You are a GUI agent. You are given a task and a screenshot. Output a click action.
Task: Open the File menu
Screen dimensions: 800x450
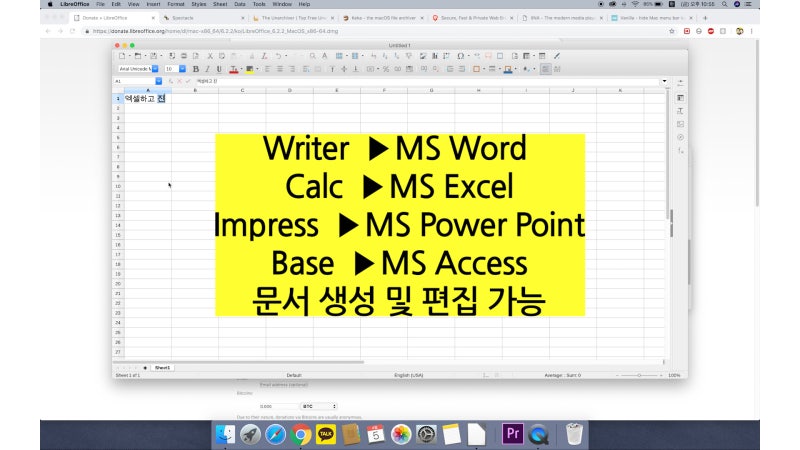(101, 4)
